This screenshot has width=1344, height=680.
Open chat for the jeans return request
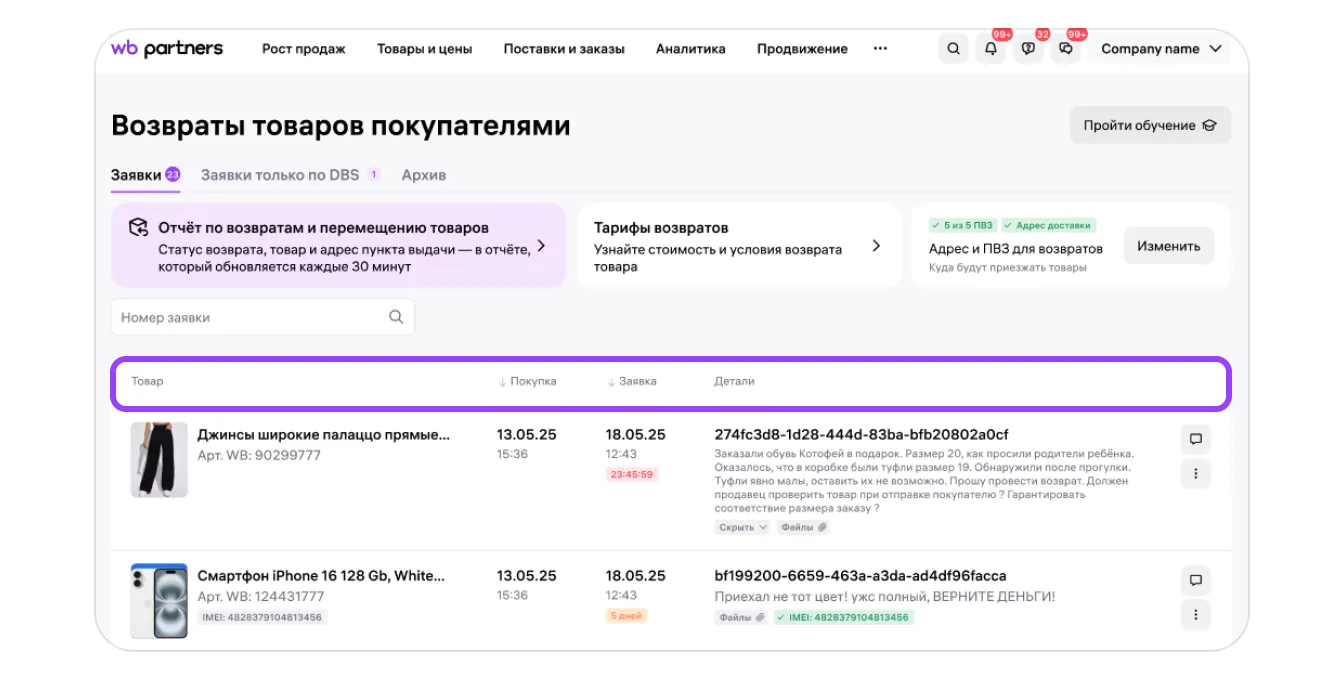click(x=1195, y=439)
